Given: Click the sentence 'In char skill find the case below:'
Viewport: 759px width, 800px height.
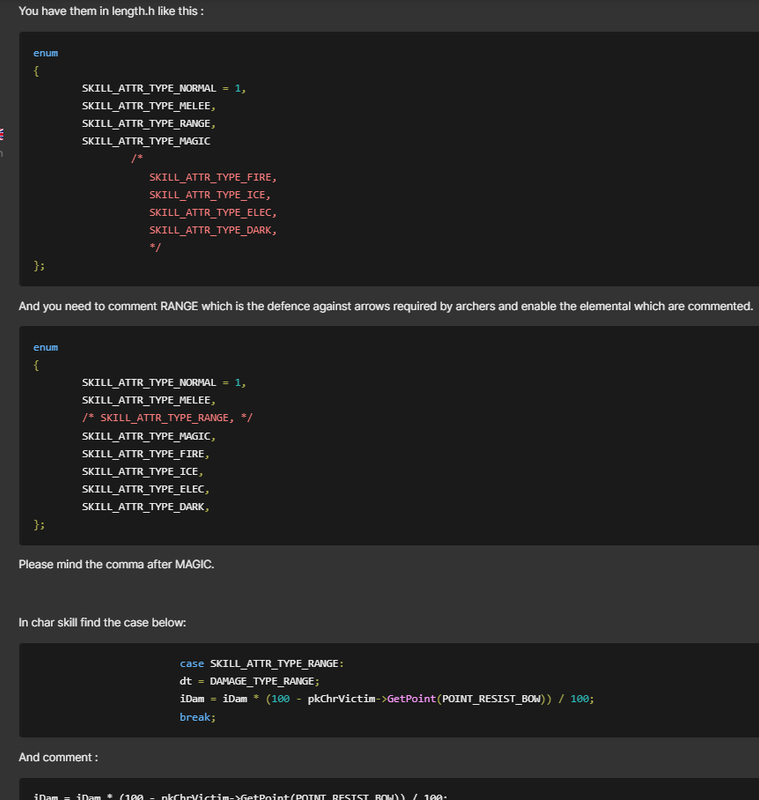Looking at the screenshot, I should 103,622.
